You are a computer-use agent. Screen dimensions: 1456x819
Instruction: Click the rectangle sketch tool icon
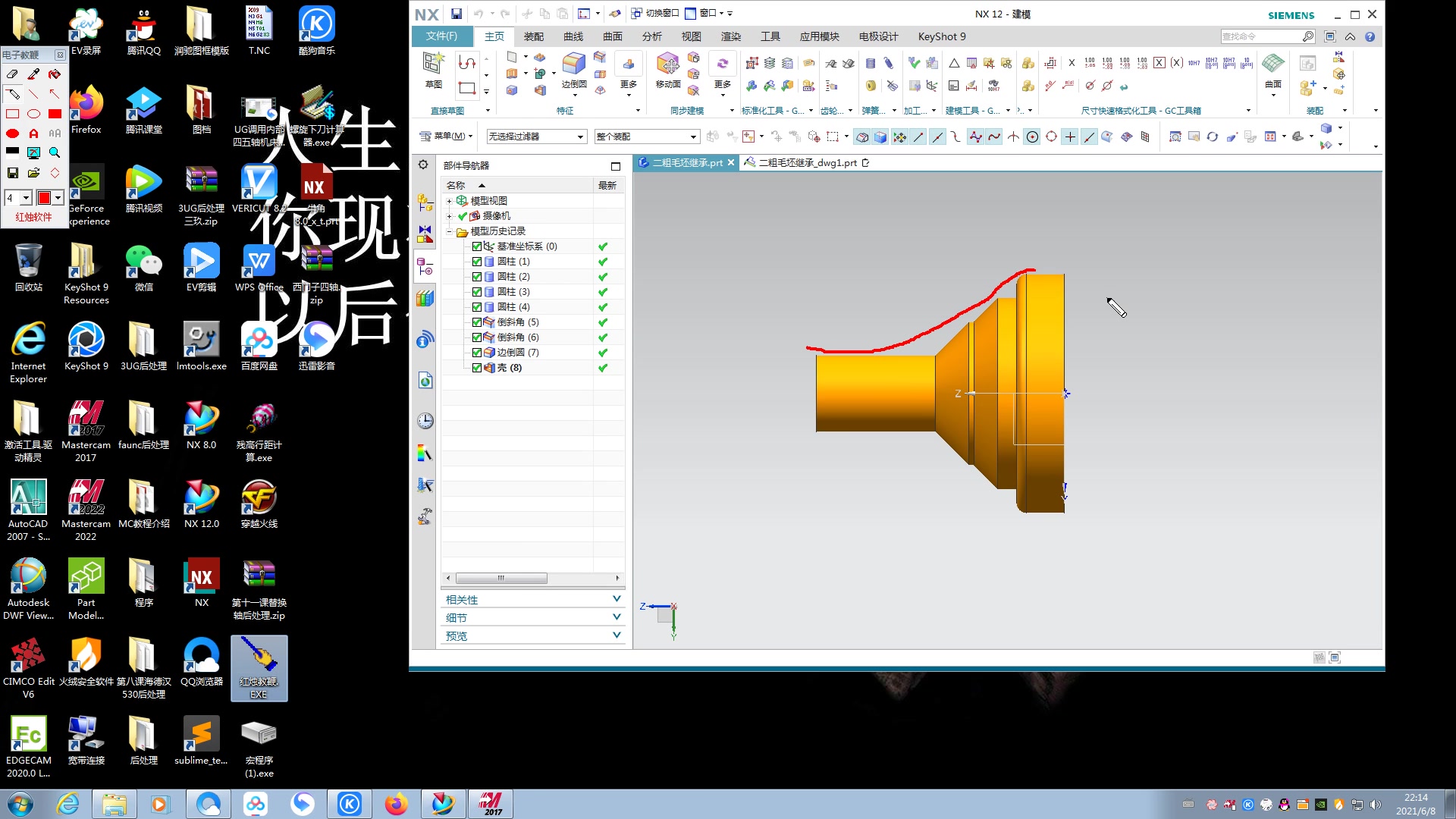(467, 88)
